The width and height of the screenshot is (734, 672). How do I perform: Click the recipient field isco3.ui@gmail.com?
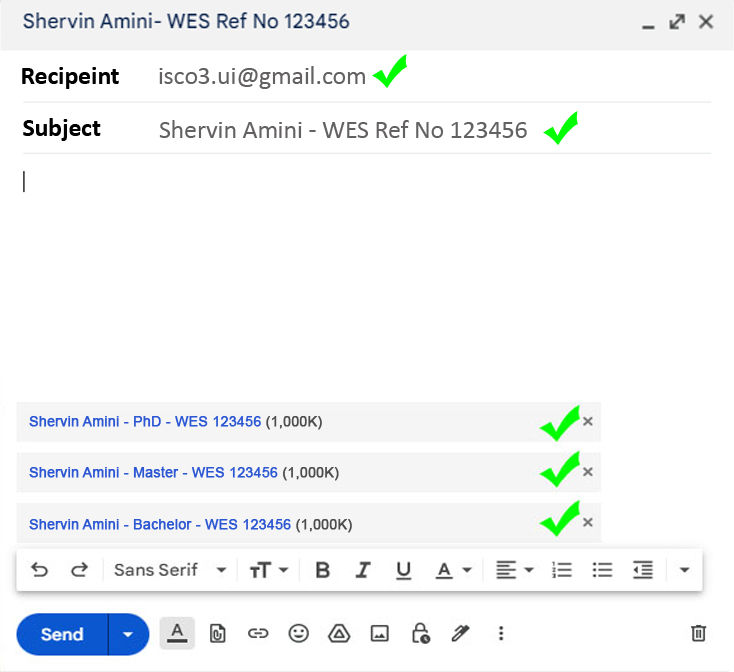(x=262, y=77)
